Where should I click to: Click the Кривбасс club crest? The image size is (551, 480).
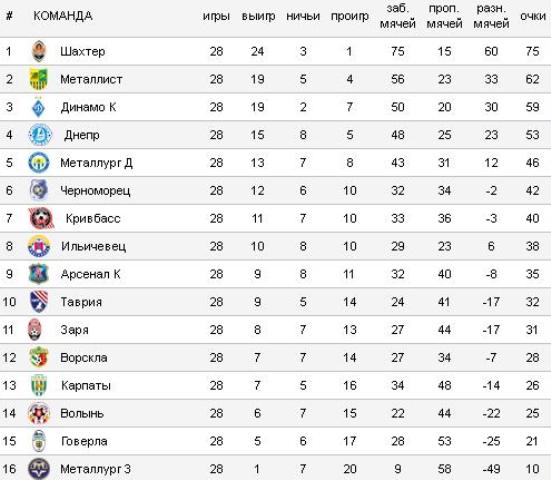coord(41,218)
